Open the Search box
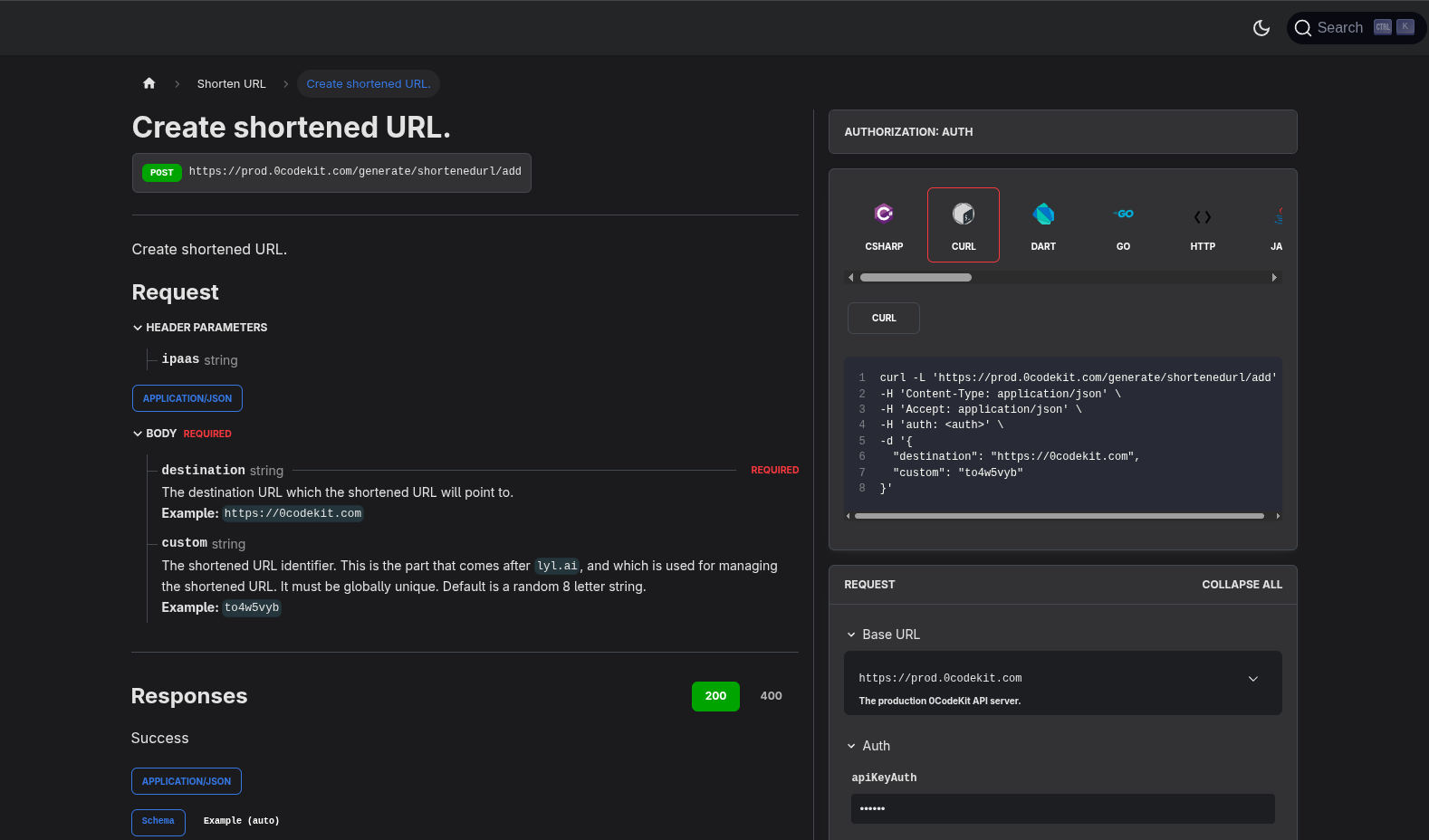The image size is (1429, 840). (x=1356, y=28)
